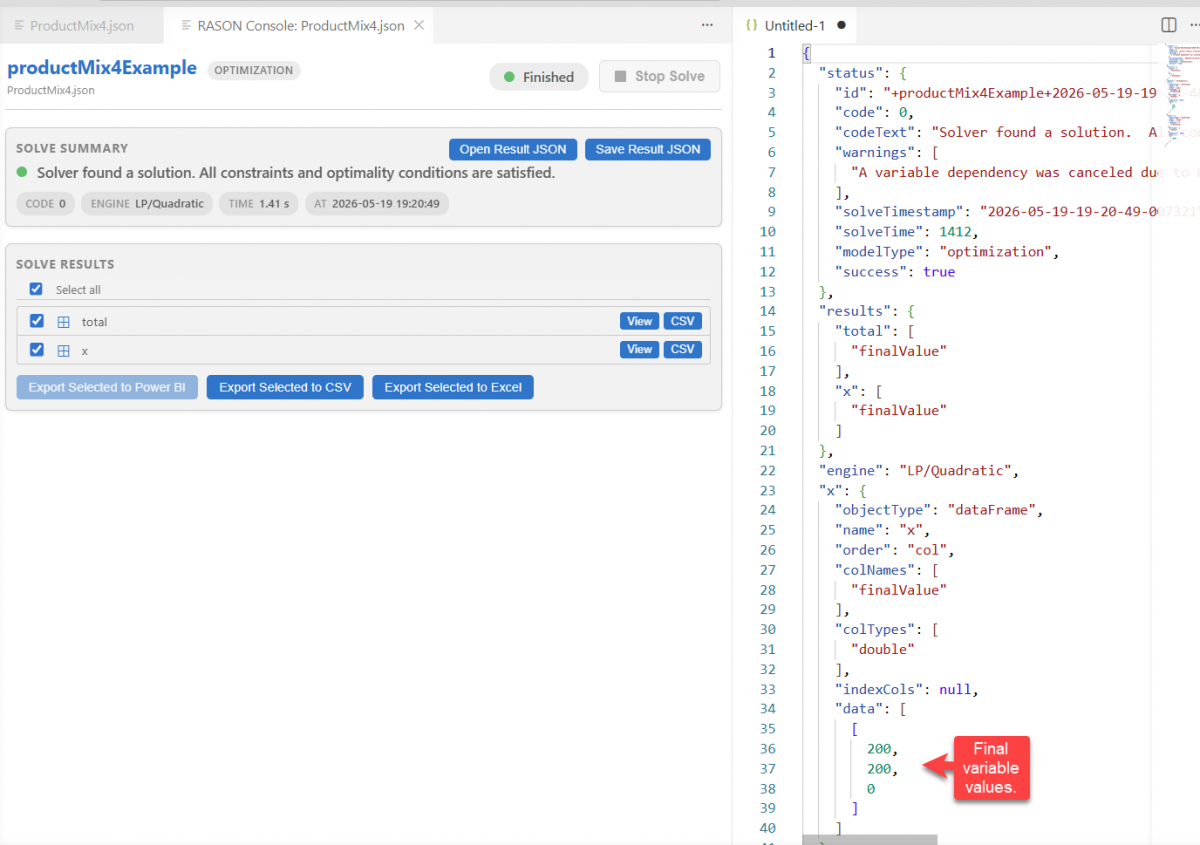Click the ProductMix4.json subtitle under title

click(x=51, y=90)
